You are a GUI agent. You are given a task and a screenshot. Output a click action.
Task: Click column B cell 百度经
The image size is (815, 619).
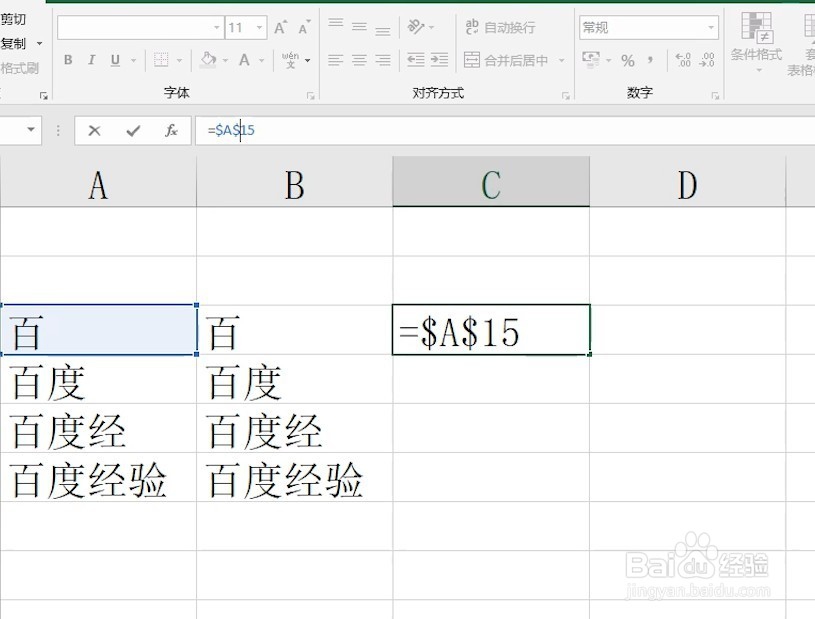tap(295, 428)
